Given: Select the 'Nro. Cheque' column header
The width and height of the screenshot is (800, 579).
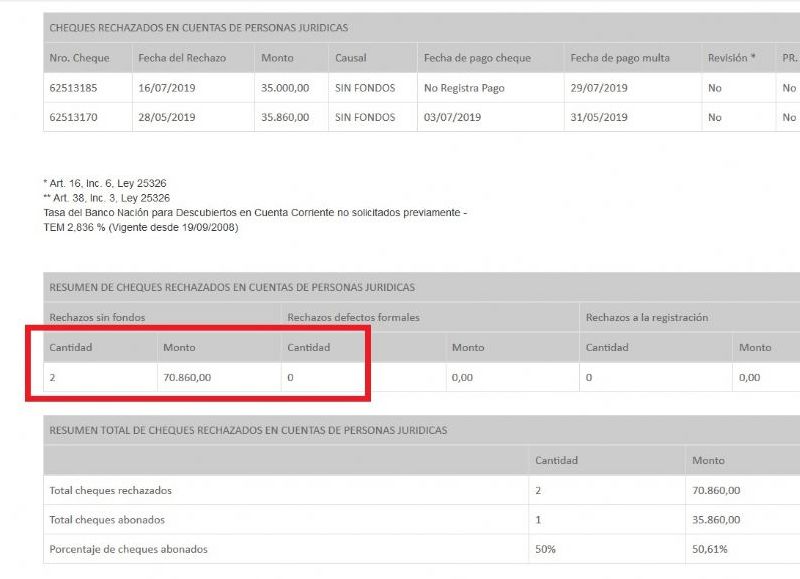Looking at the screenshot, I should point(79,58).
